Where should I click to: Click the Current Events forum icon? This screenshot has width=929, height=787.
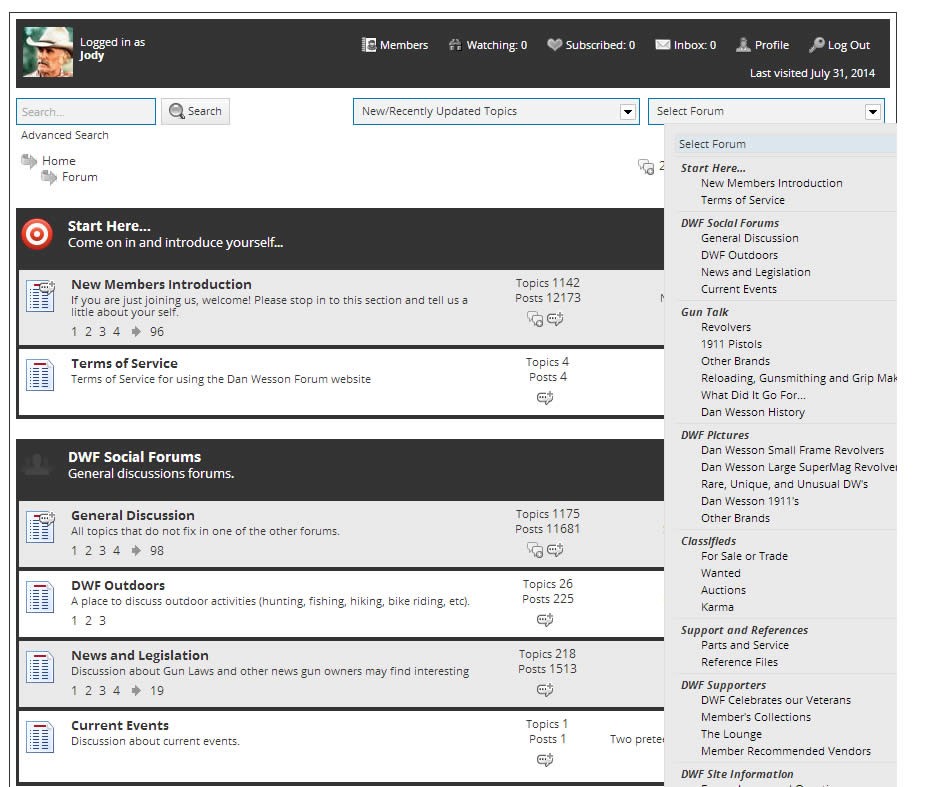pos(40,737)
